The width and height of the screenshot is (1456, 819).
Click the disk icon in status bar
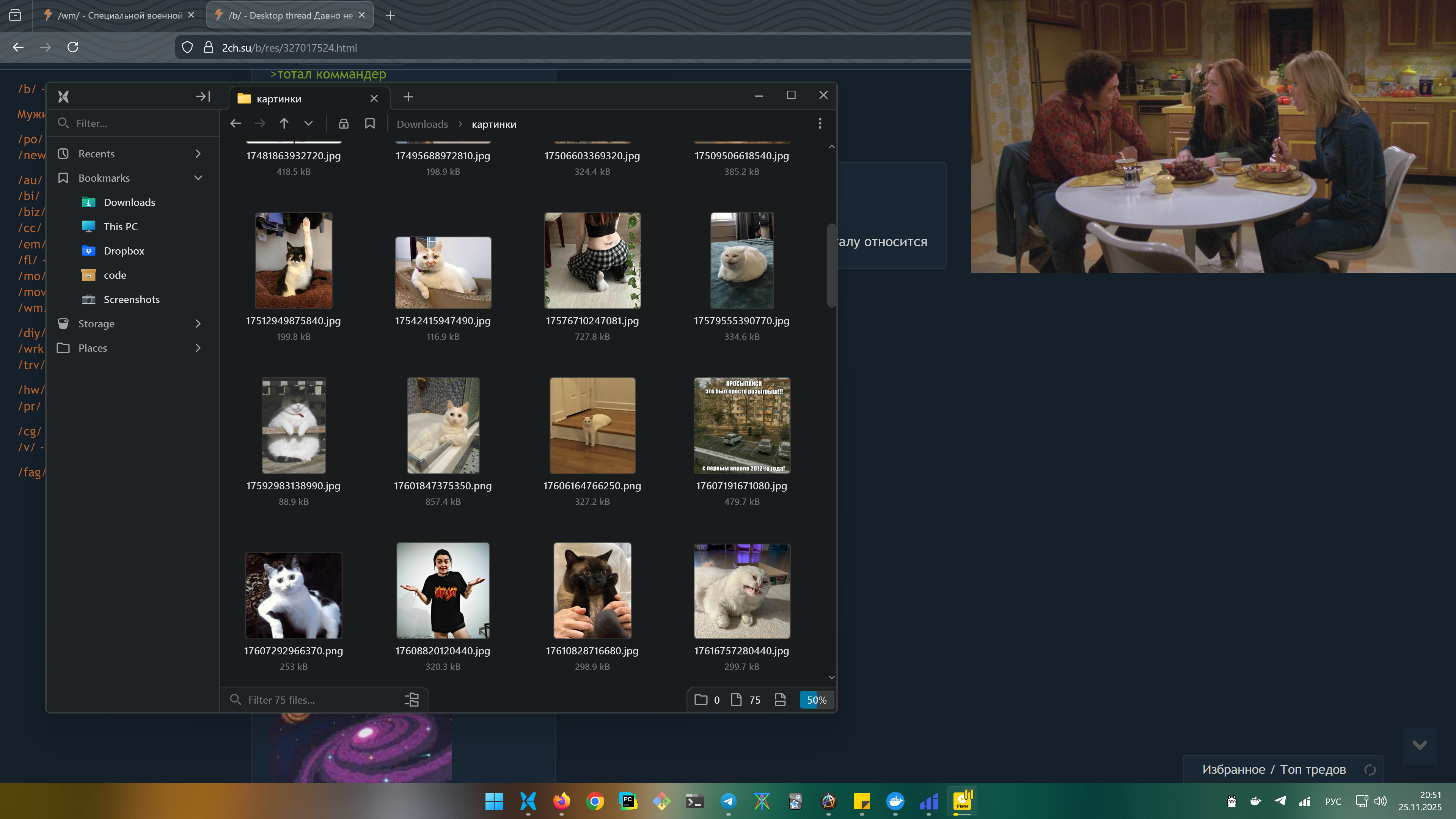point(780,700)
